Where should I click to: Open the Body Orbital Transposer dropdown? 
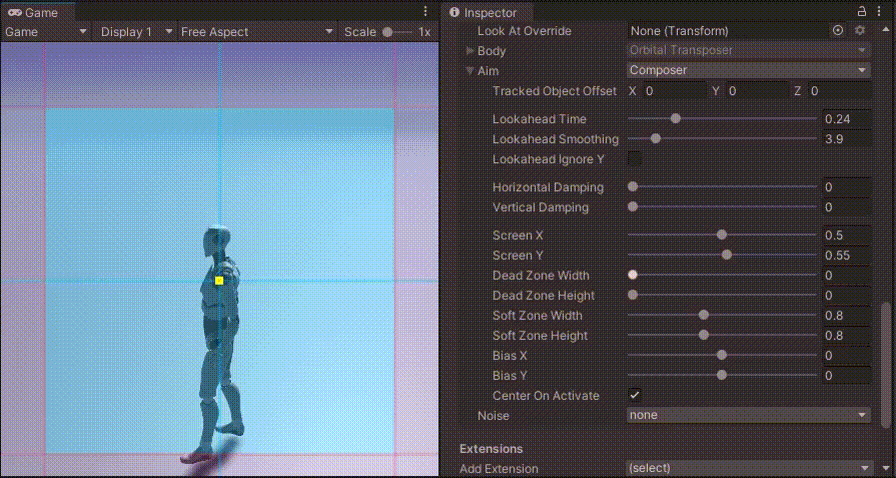749,50
